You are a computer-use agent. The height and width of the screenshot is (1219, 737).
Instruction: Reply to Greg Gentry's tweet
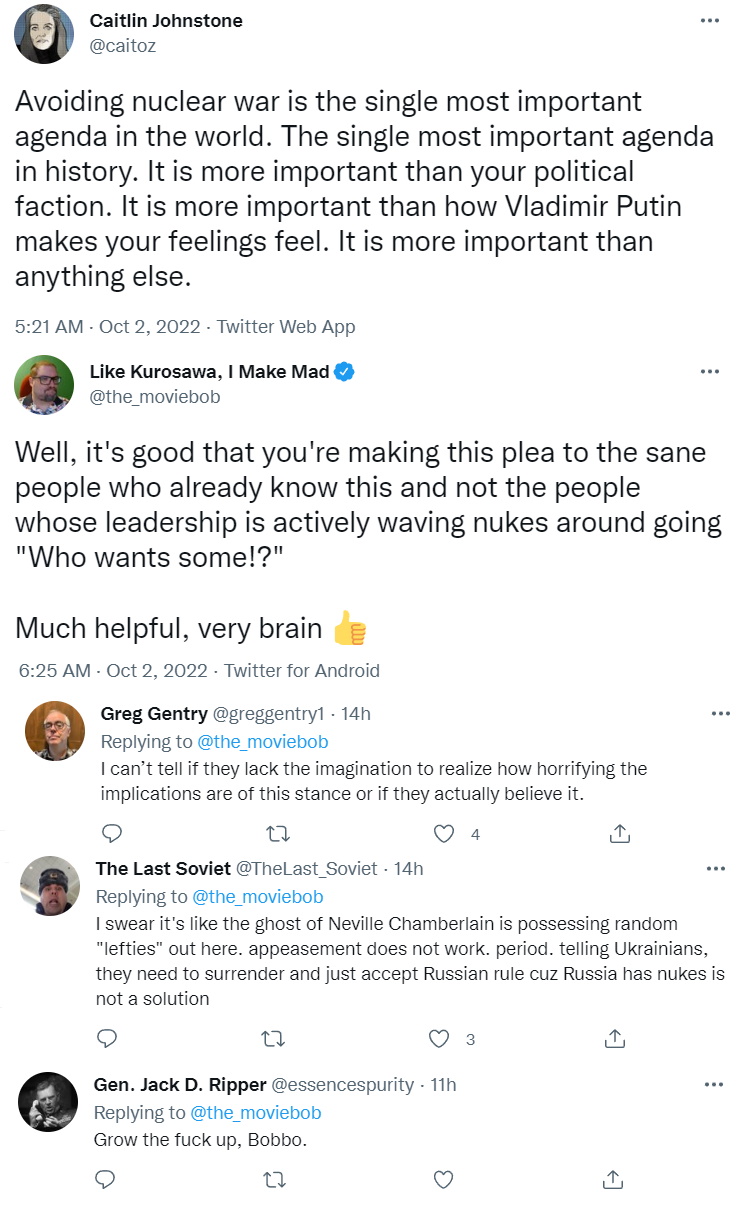point(112,833)
